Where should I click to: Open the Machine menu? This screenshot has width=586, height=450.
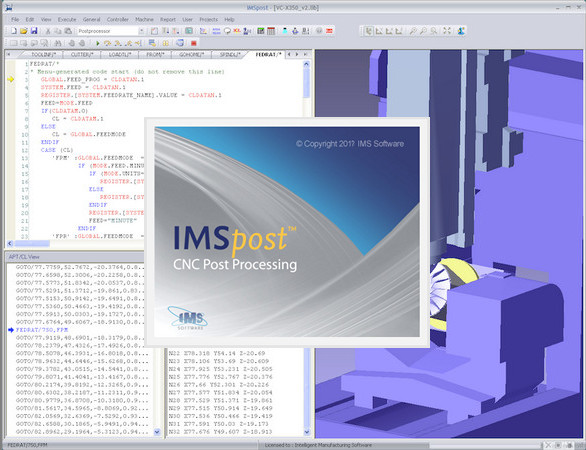(144, 19)
